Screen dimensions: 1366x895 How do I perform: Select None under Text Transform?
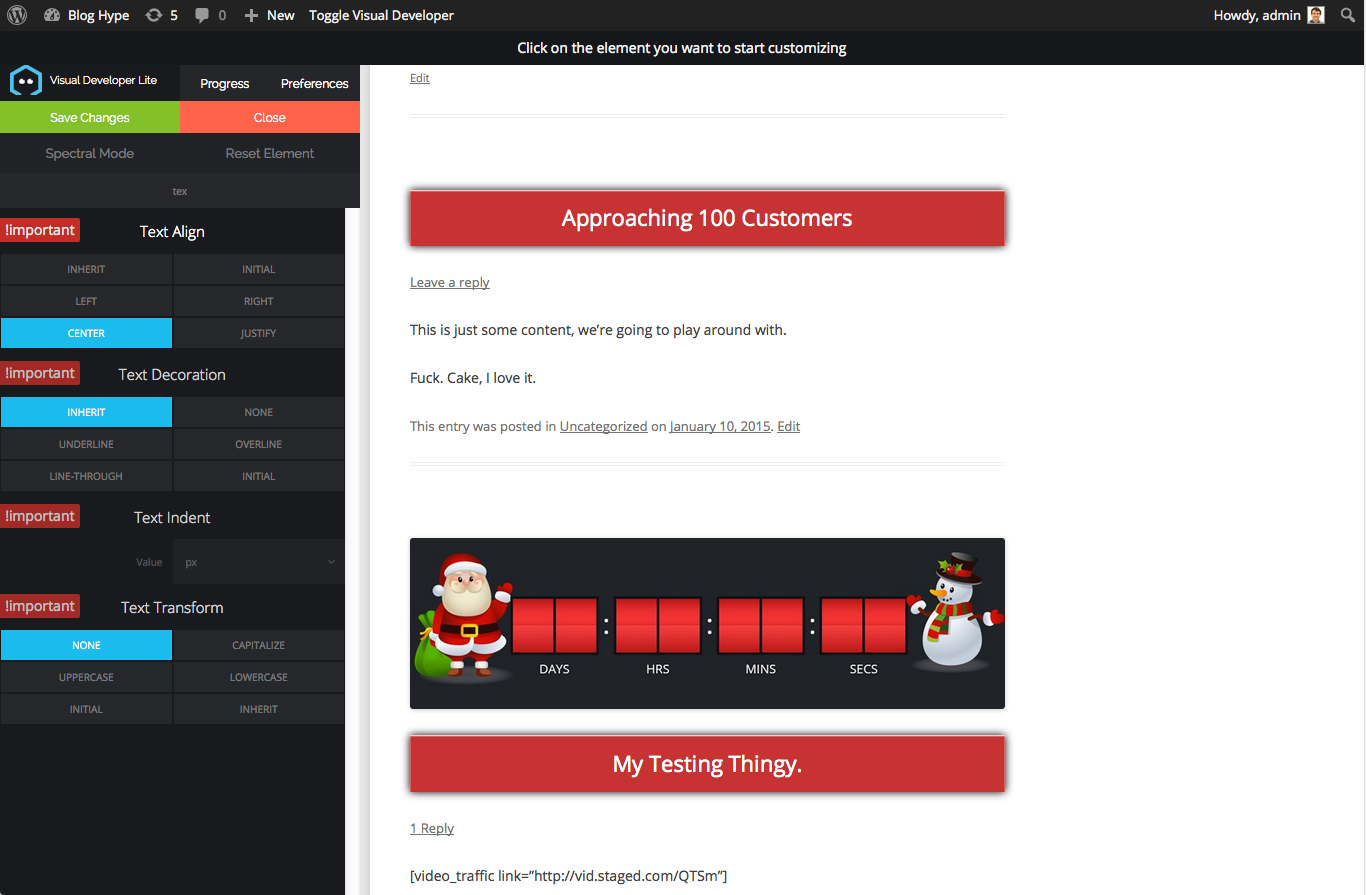coord(86,645)
